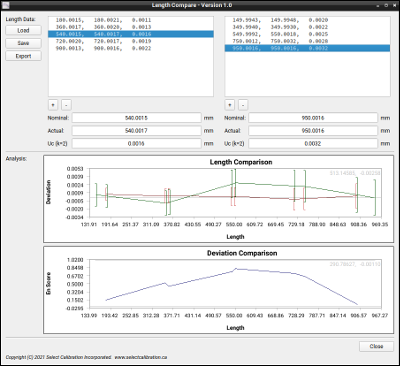Select the left list row starting 180.0015
The height and width of the screenshot is (366, 400).
[x=131, y=20]
